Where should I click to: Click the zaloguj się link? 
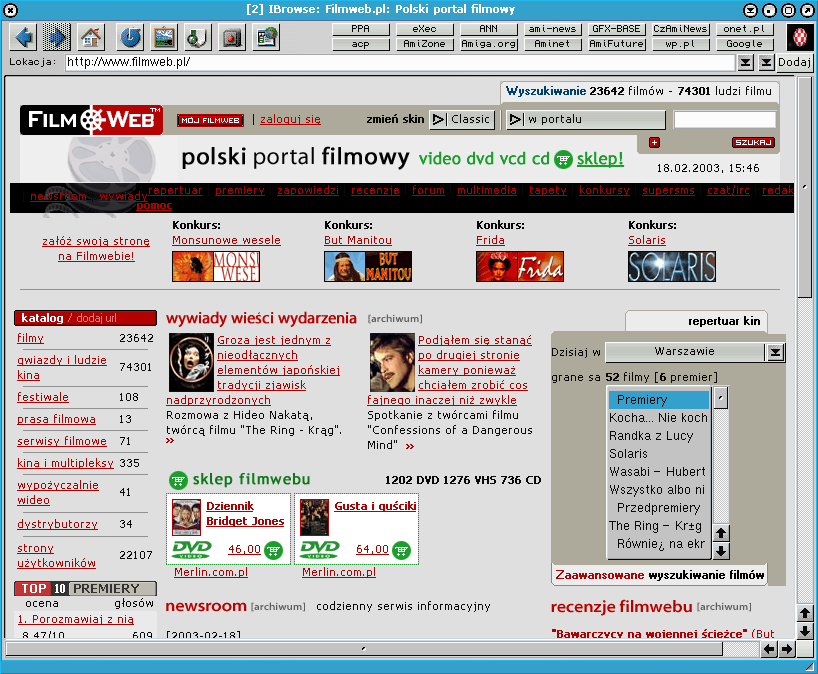(290, 119)
